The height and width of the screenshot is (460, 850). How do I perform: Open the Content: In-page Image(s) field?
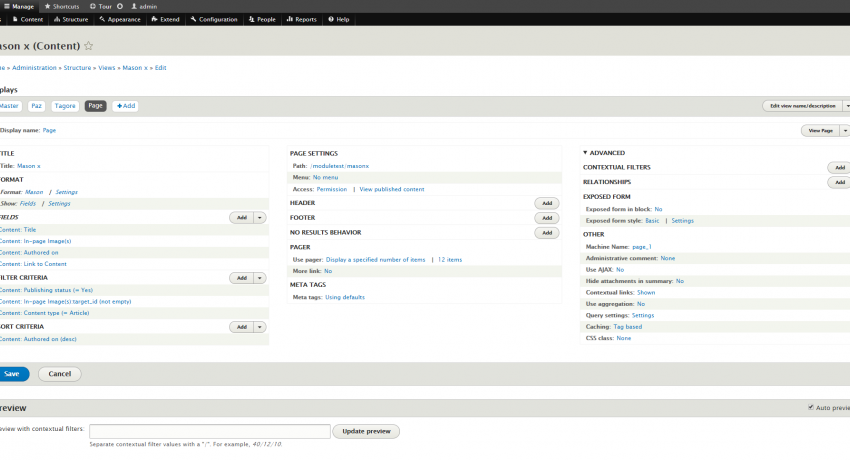click(36, 241)
